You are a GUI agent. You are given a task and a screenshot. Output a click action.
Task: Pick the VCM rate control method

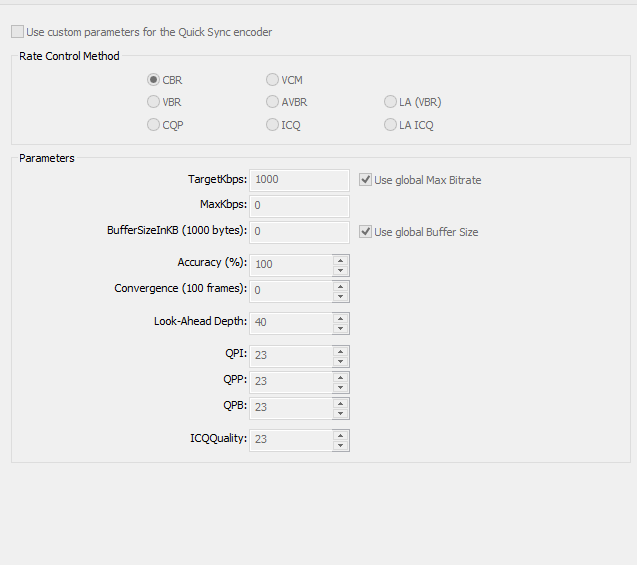[272, 80]
